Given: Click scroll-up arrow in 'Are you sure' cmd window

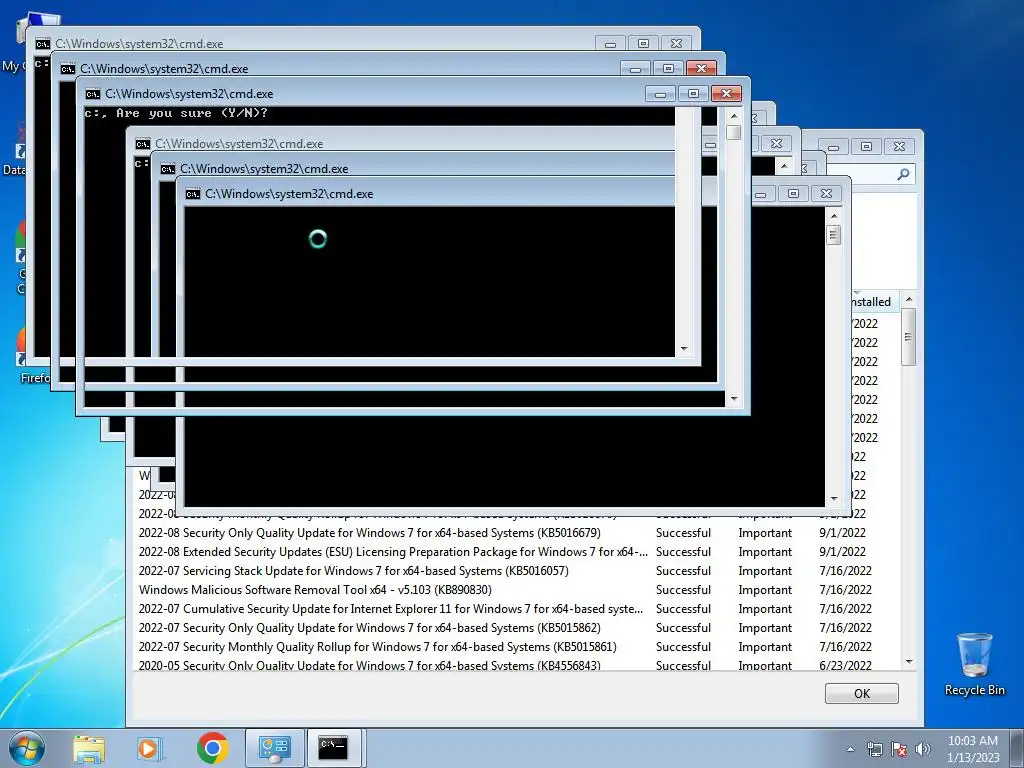Looking at the screenshot, I should pos(734,116).
